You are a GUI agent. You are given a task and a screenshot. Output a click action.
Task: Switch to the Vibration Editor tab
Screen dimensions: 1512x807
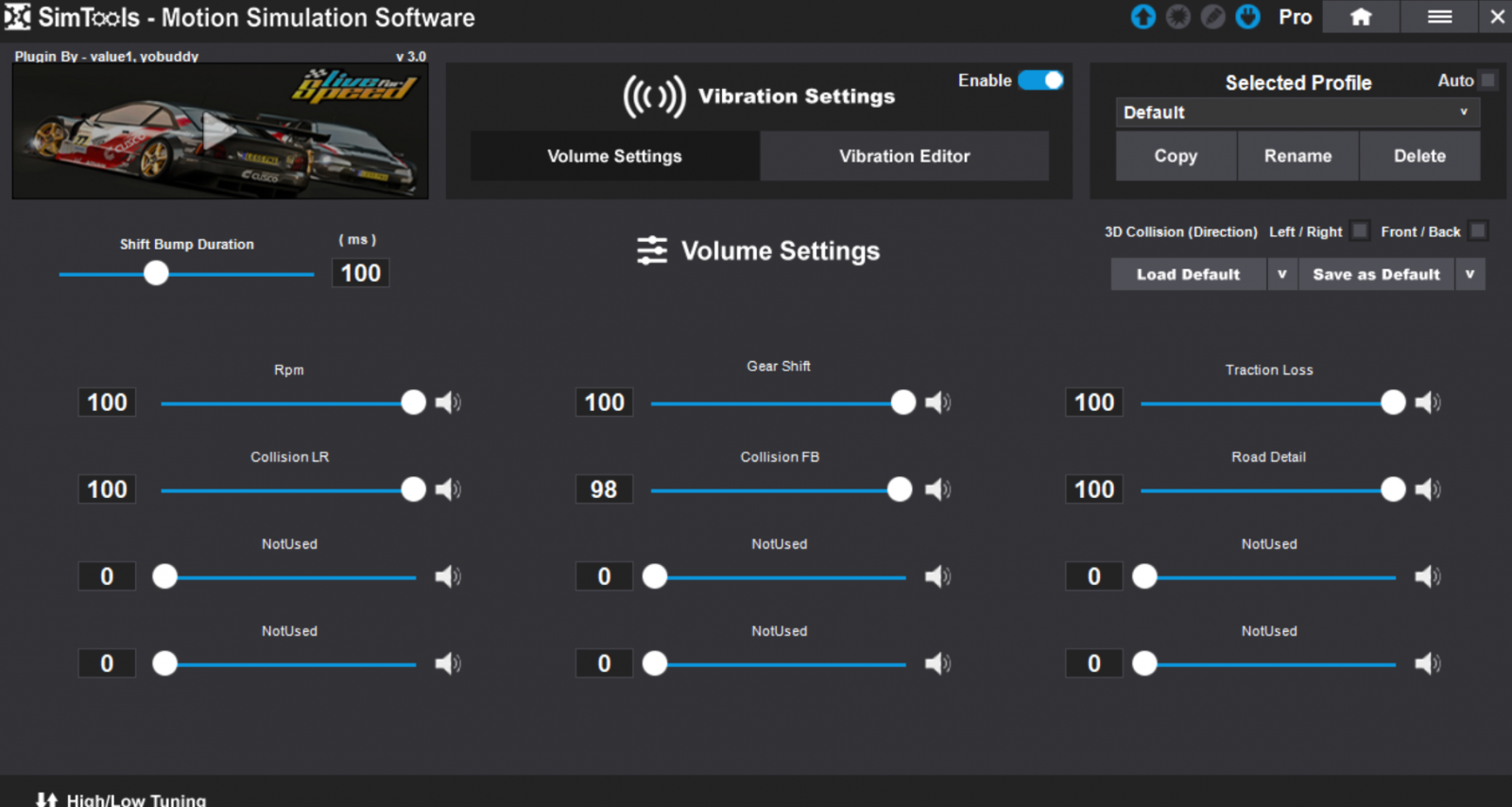[904, 156]
